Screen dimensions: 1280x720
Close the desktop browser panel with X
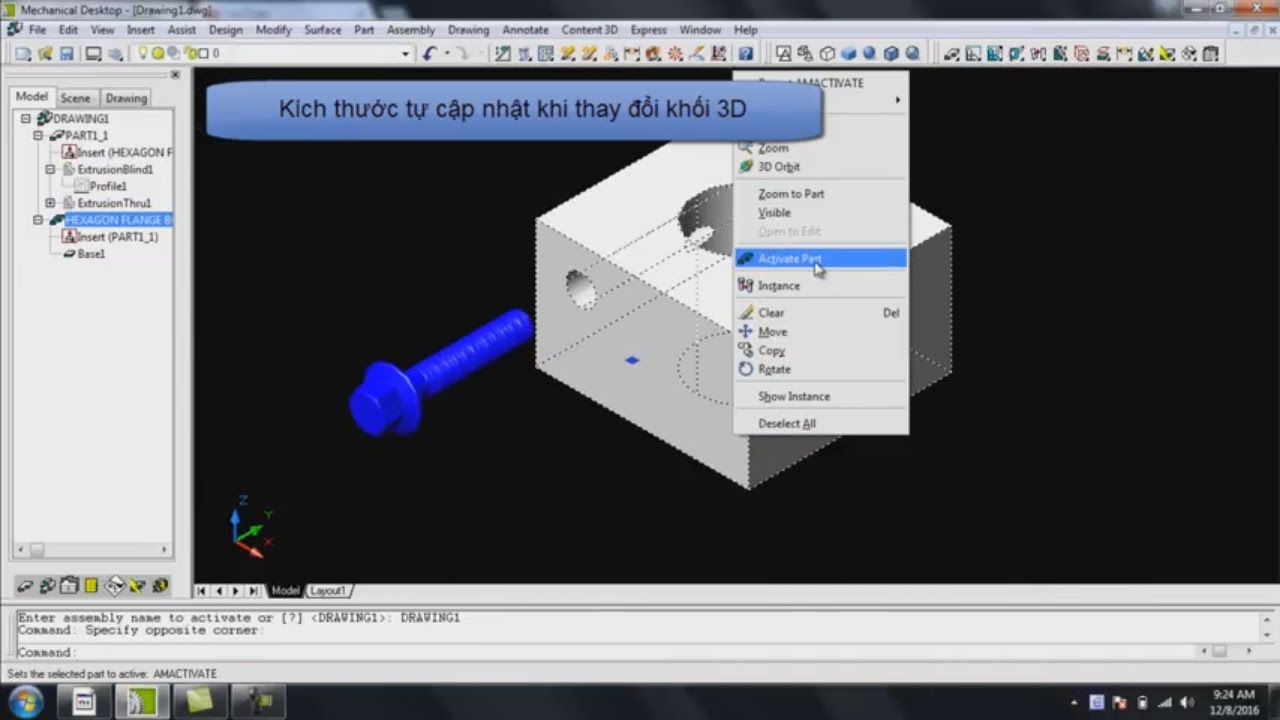175,75
